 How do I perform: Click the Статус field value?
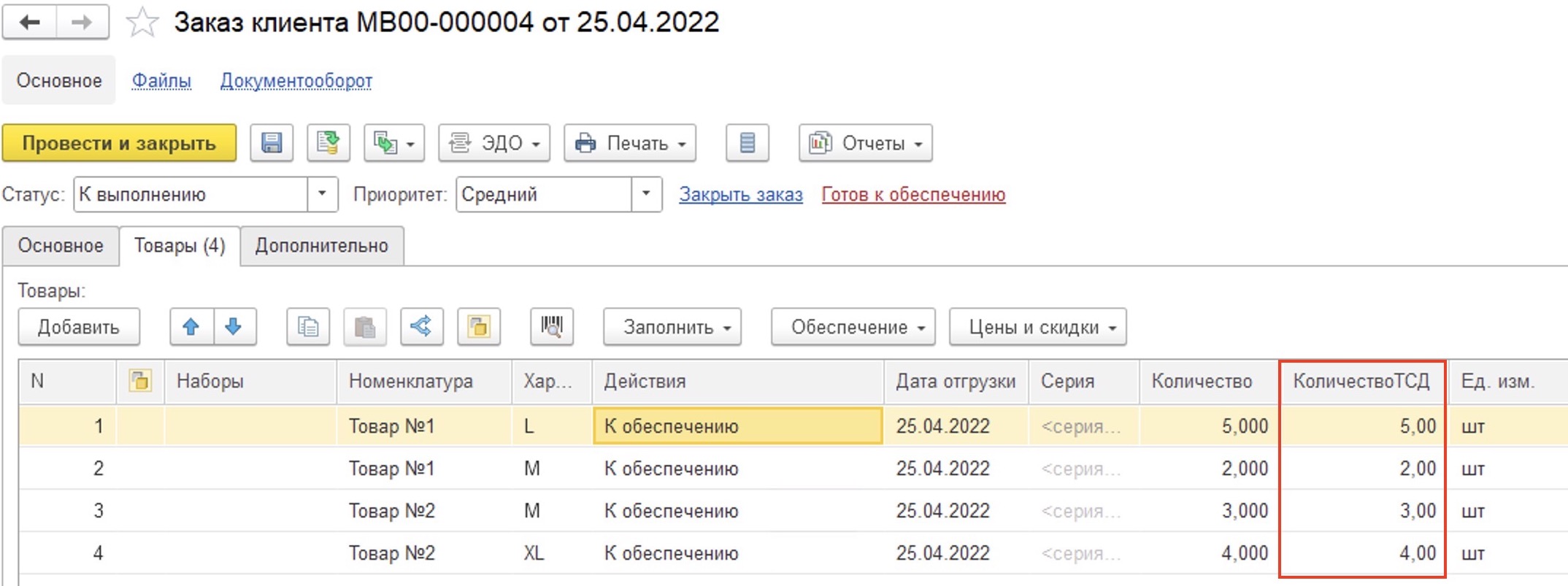click(x=191, y=195)
